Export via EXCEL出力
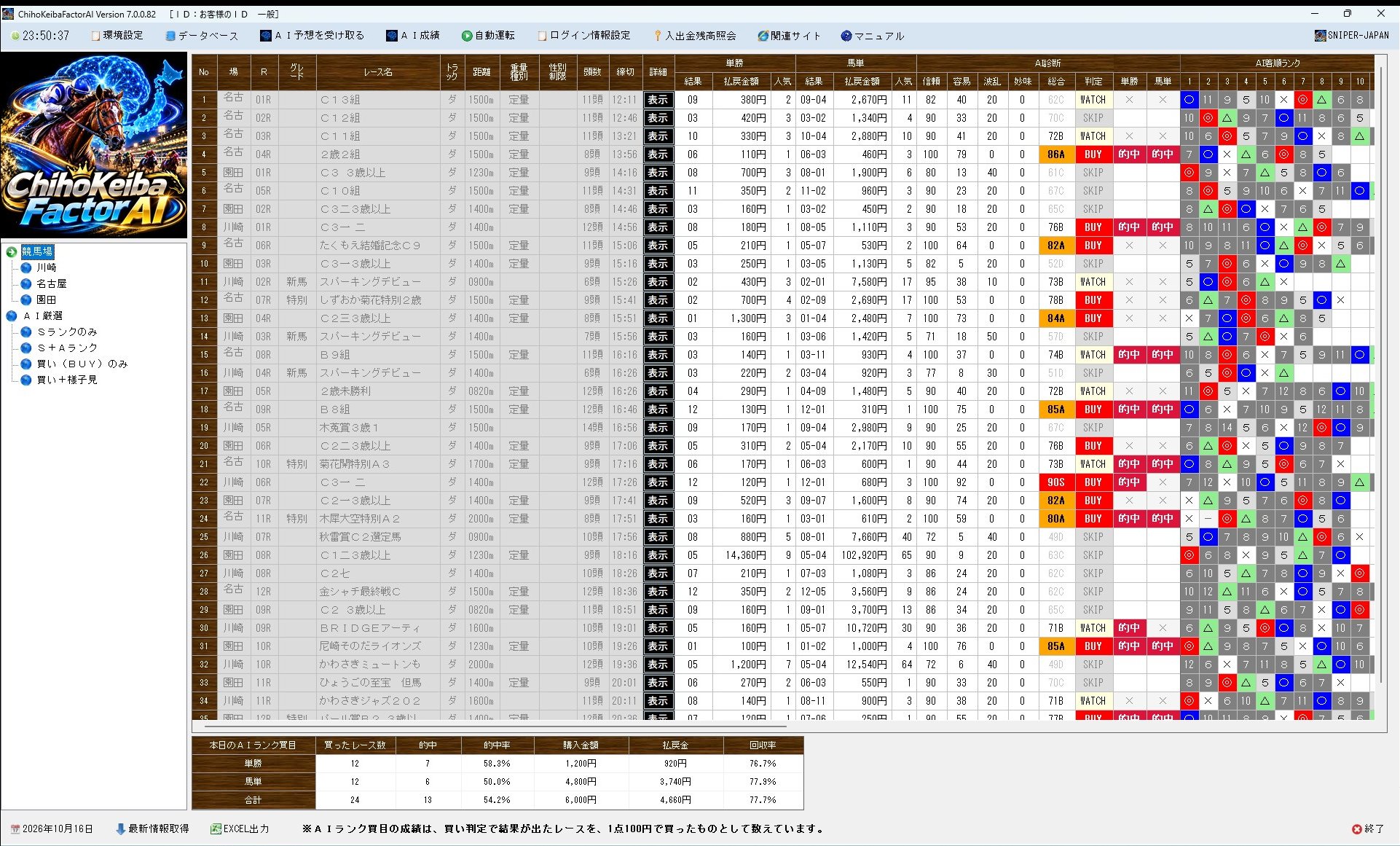Screen dimensions: 1400x846 [240, 829]
